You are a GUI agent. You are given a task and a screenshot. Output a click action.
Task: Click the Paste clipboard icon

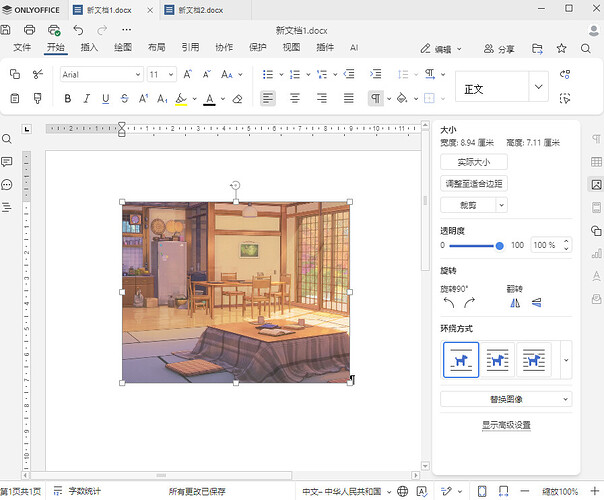(x=15, y=99)
